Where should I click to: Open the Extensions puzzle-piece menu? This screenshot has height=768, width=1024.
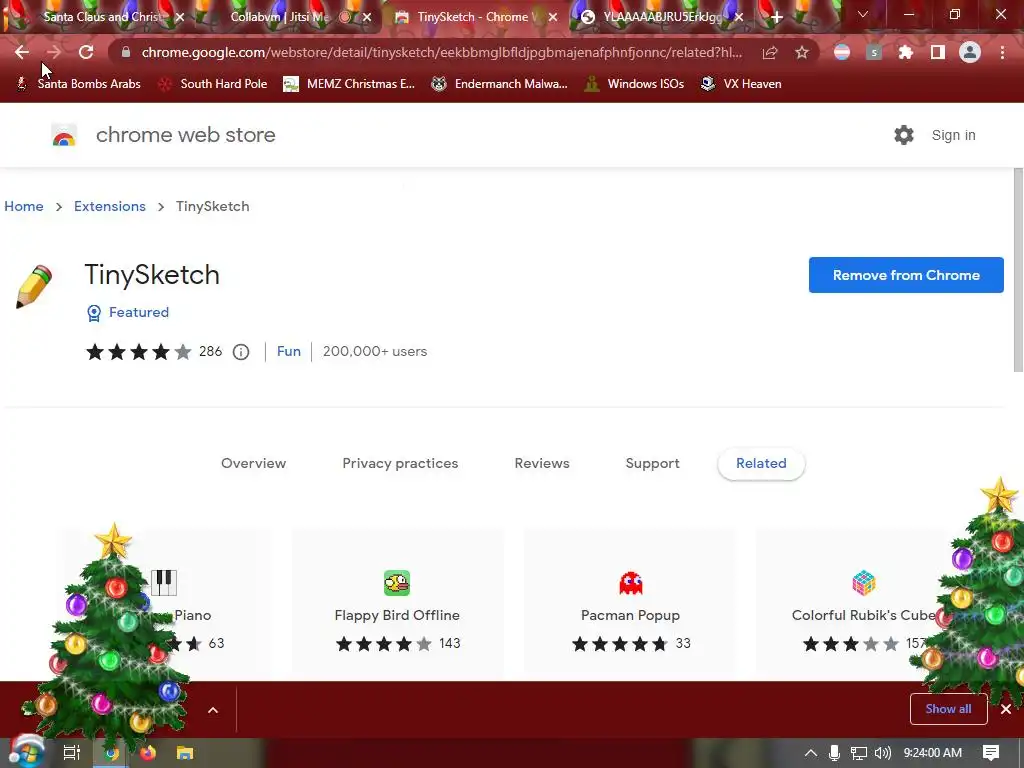tap(906, 52)
